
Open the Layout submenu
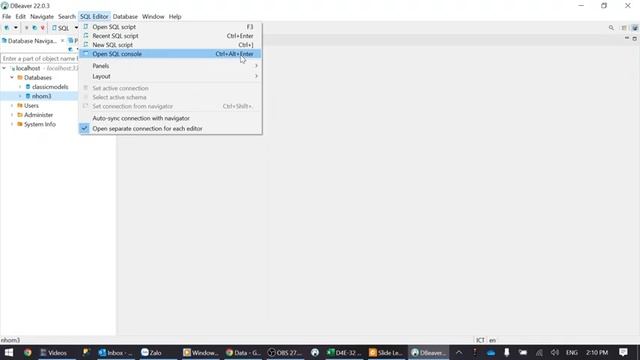[x=170, y=76]
